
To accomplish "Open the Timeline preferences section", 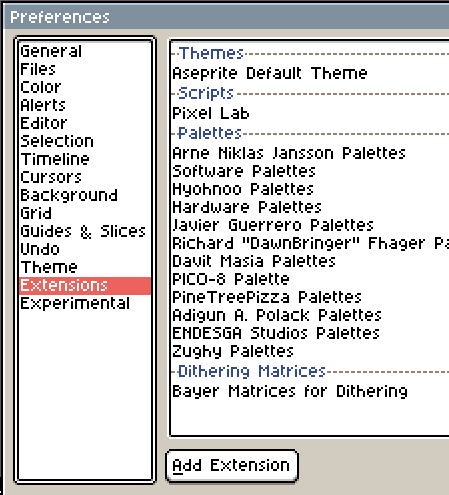I will (85, 159).
